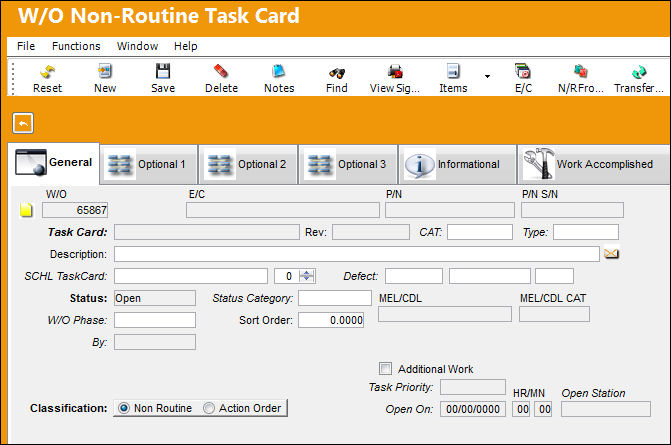671x445 pixels.
Task: Click the Status field showing Open
Action: click(155, 298)
